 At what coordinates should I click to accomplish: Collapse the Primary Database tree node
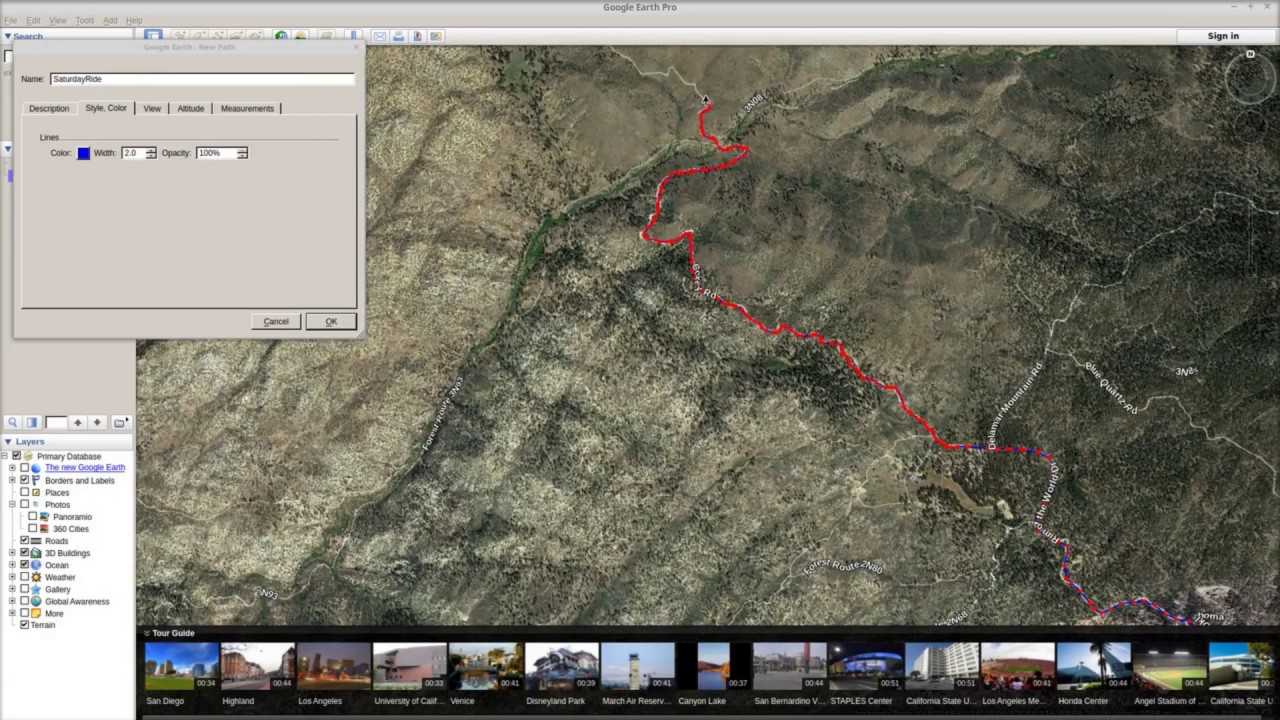point(4,456)
